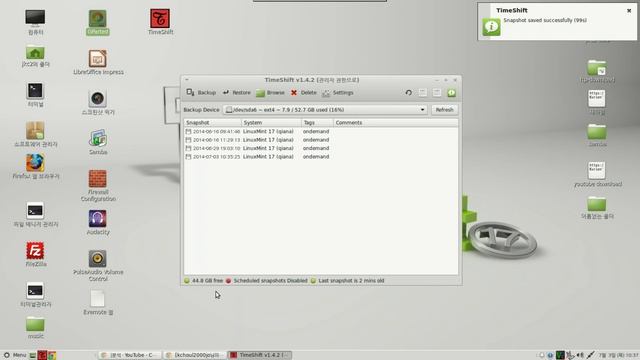Image resolution: width=640 pixels, height=360 pixels.
Task: Close the TimeShift notification popup
Action: 629,11
